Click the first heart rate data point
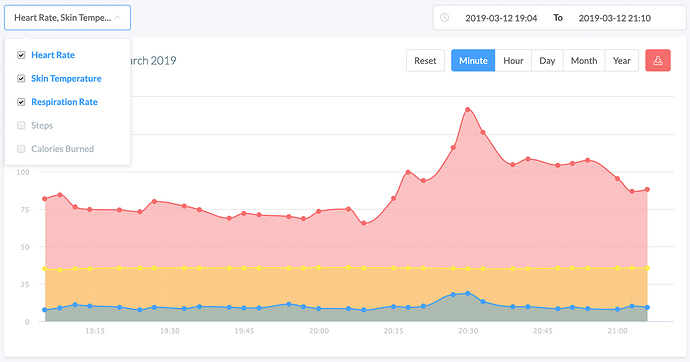Image resolution: width=690 pixels, height=362 pixels. point(45,199)
